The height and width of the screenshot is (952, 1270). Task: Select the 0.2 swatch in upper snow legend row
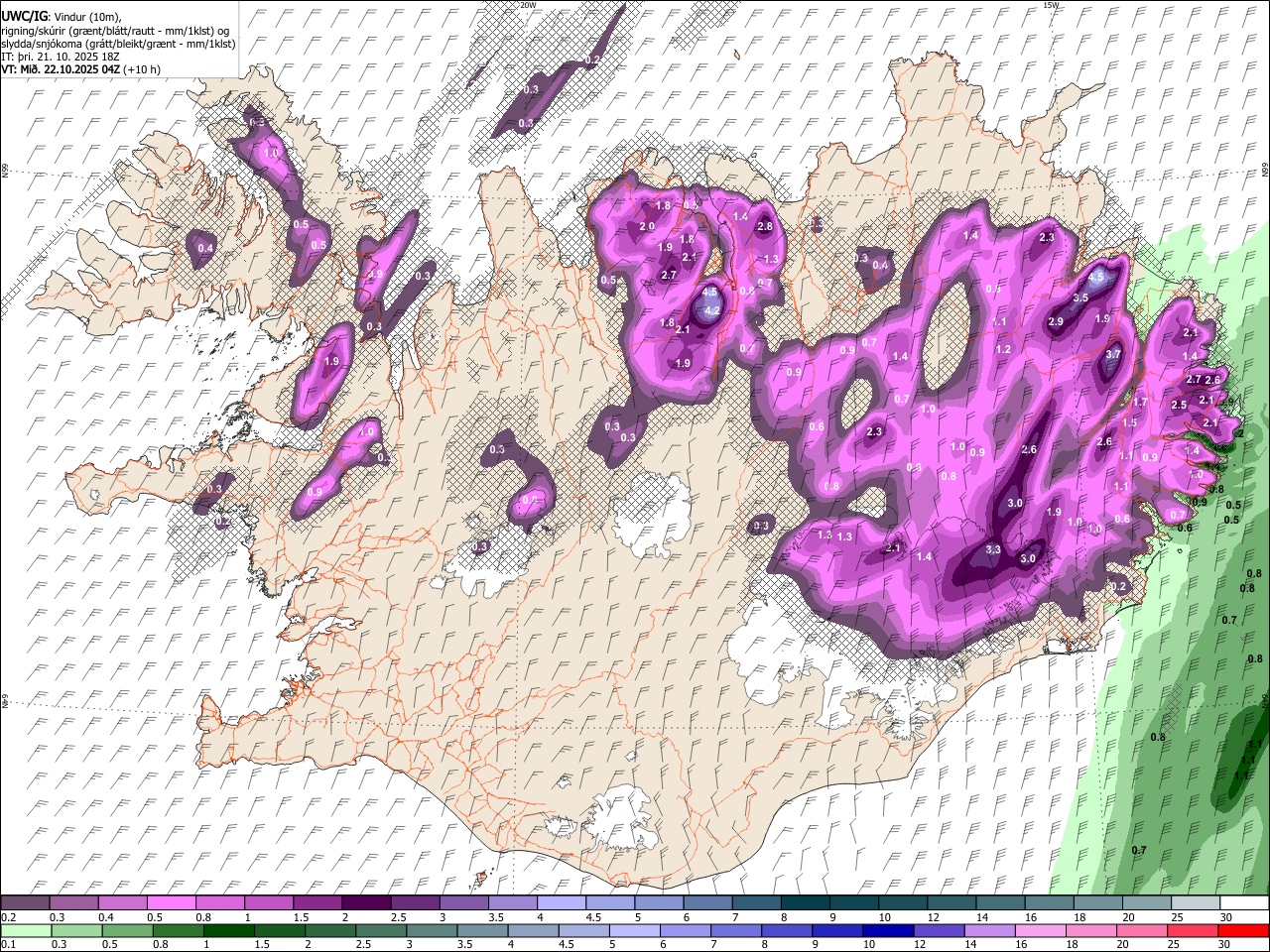click(26, 903)
